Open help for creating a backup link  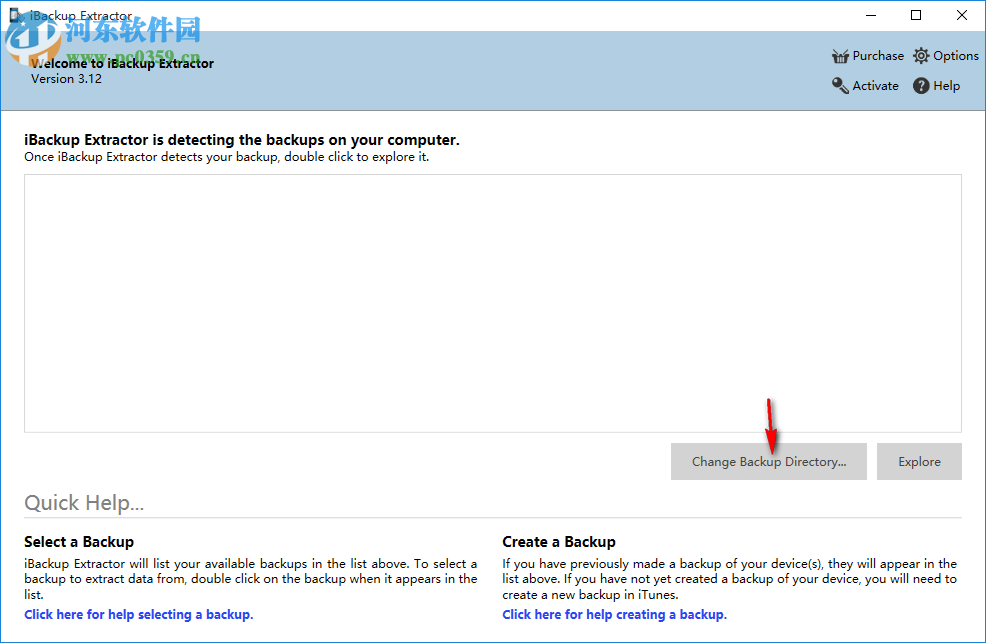614,614
